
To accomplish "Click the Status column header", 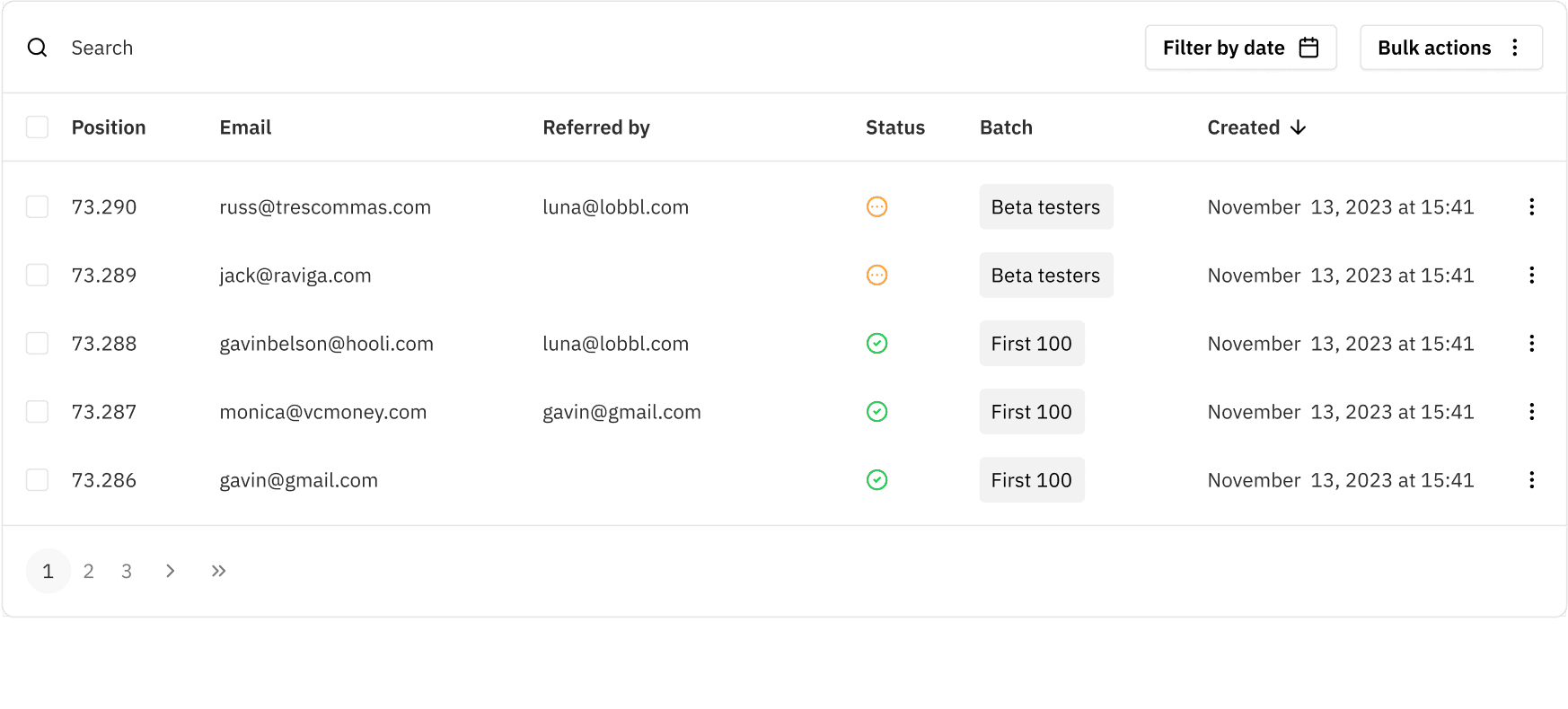I will tap(894, 127).
